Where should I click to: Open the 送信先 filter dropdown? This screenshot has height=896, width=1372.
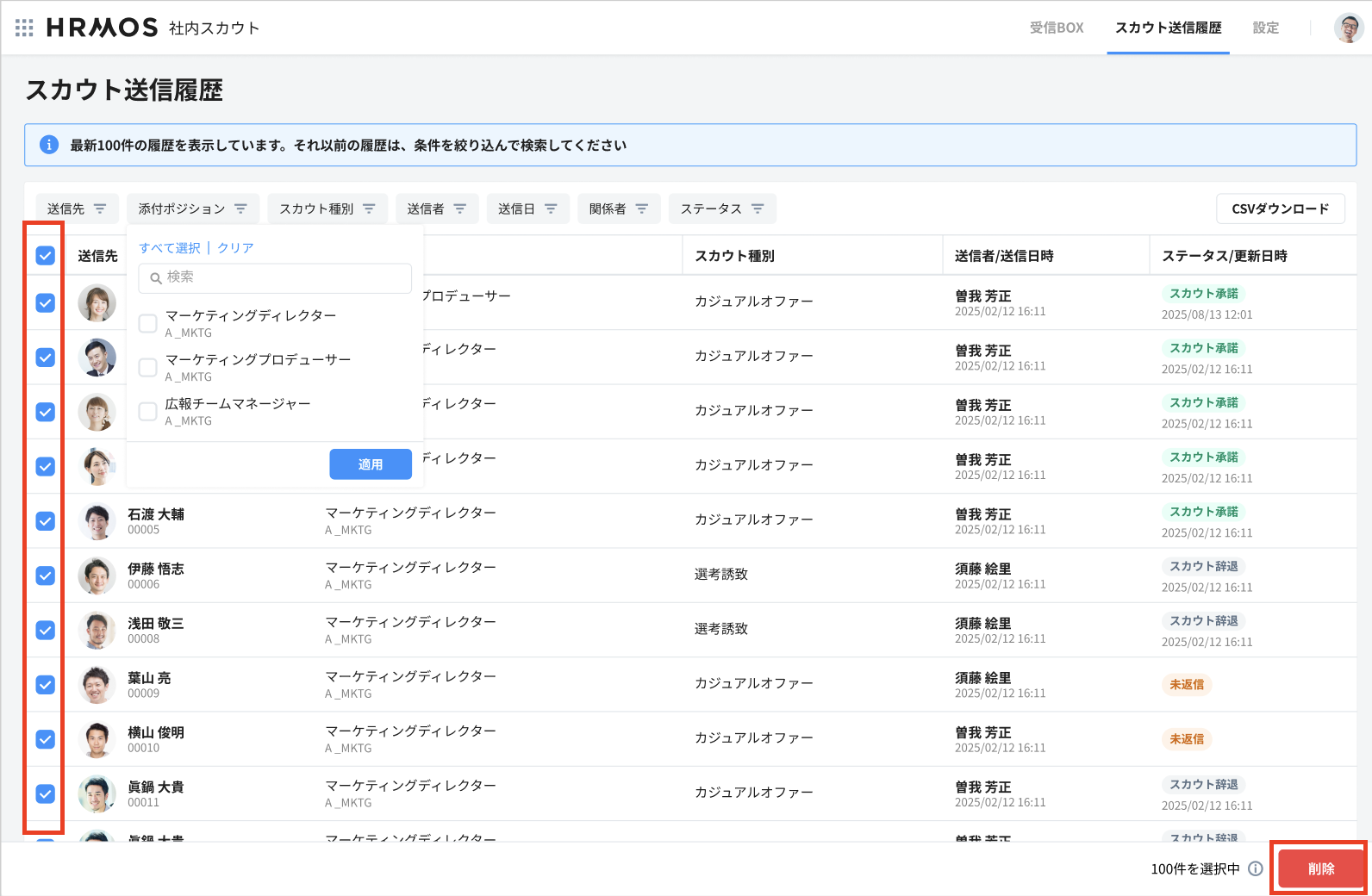pyautogui.click(x=77, y=208)
